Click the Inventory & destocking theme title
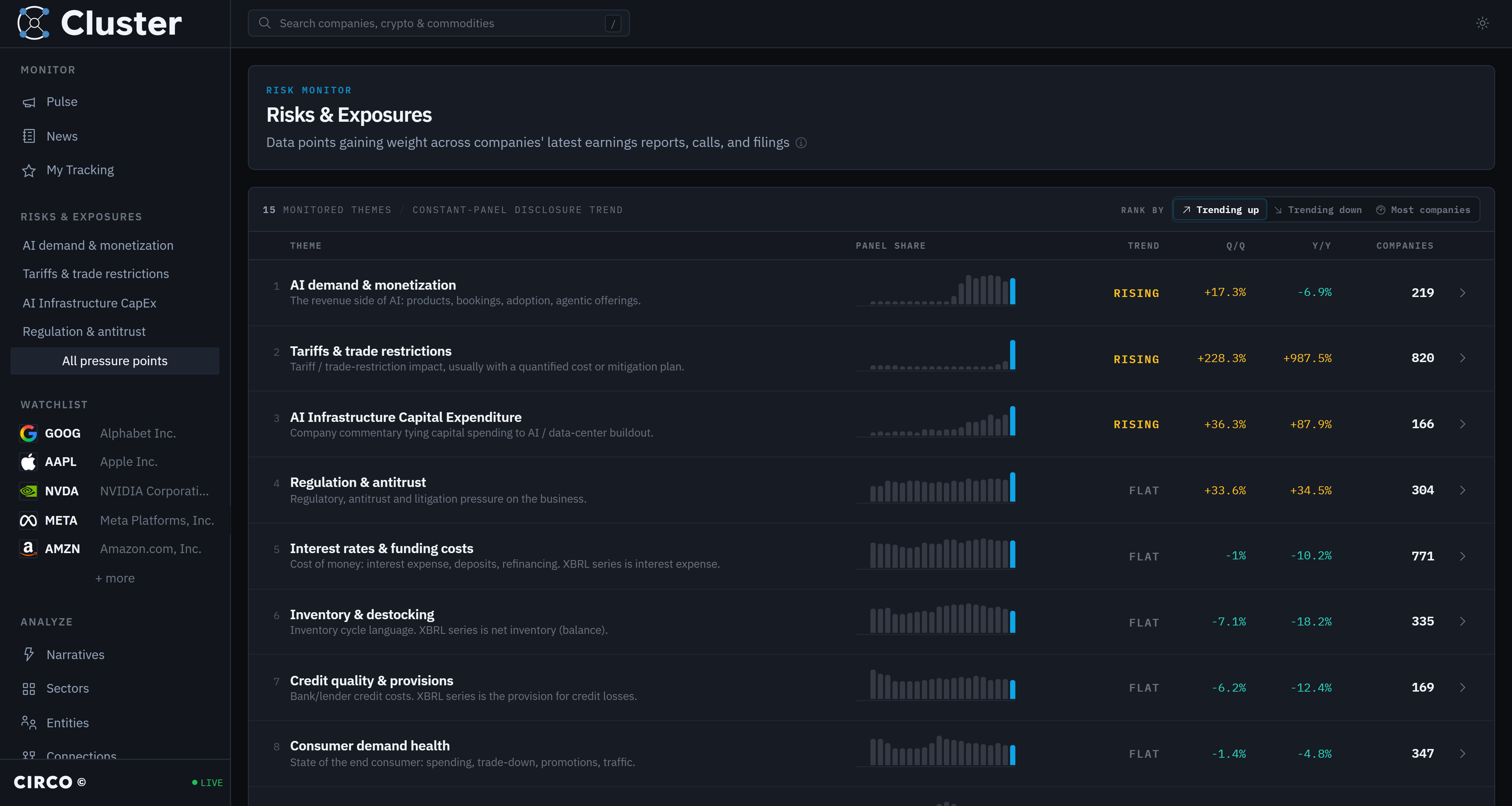The height and width of the screenshot is (806, 1512). point(362,614)
